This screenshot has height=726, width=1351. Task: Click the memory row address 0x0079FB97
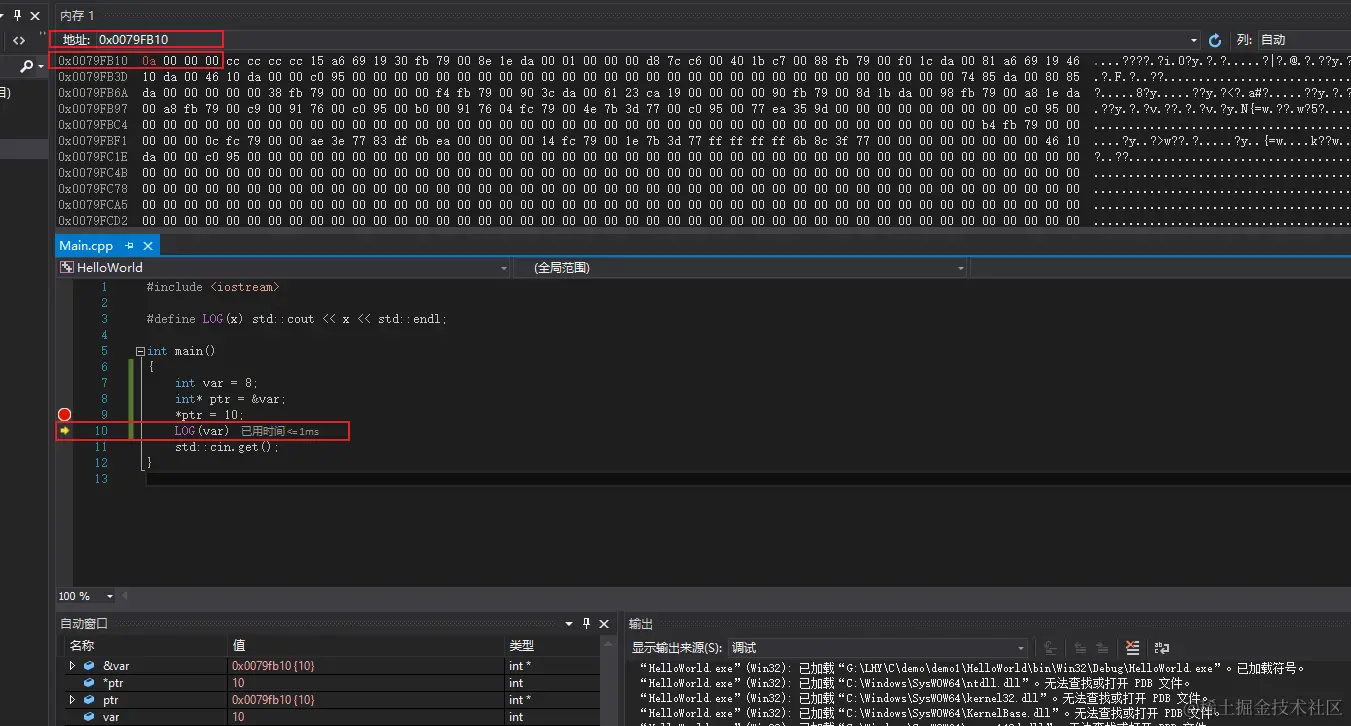tap(93, 109)
